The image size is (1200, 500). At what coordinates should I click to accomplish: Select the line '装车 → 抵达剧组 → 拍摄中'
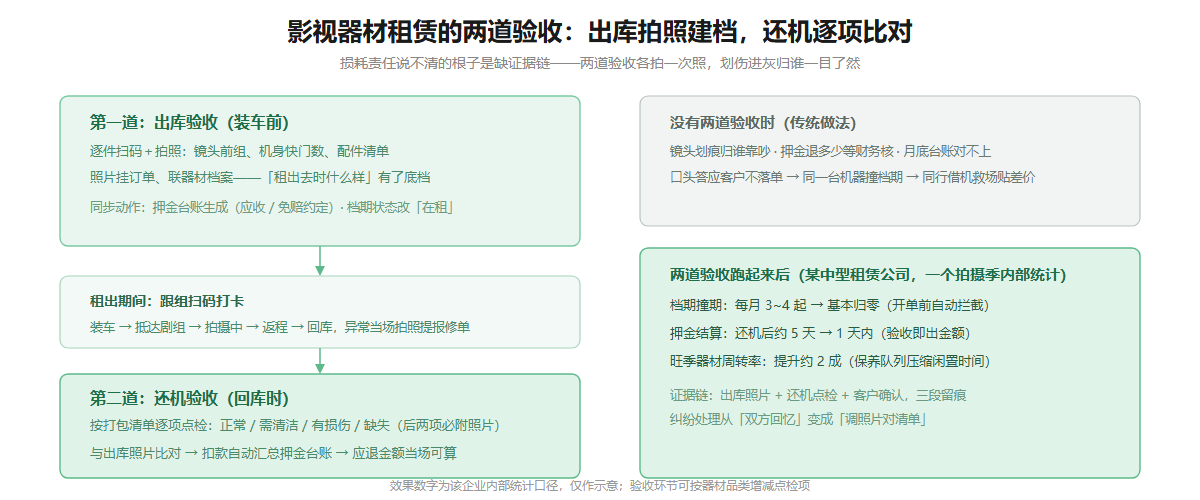point(280,327)
